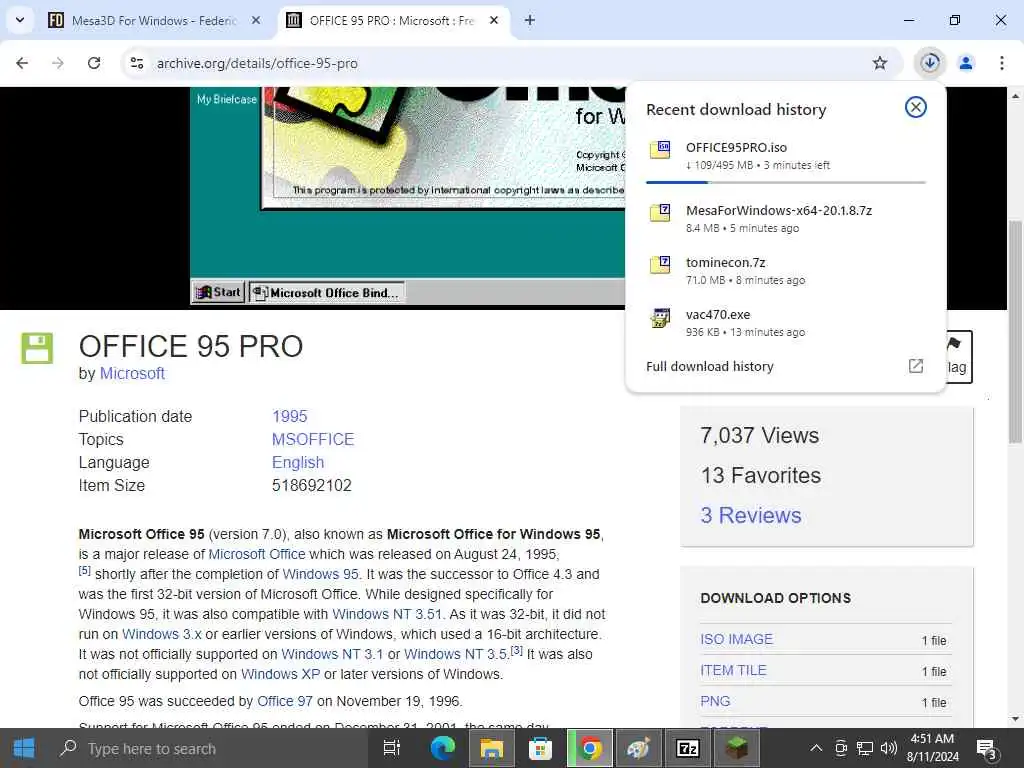Select the tominecon.7z download name
The image size is (1024, 768).
click(726, 262)
